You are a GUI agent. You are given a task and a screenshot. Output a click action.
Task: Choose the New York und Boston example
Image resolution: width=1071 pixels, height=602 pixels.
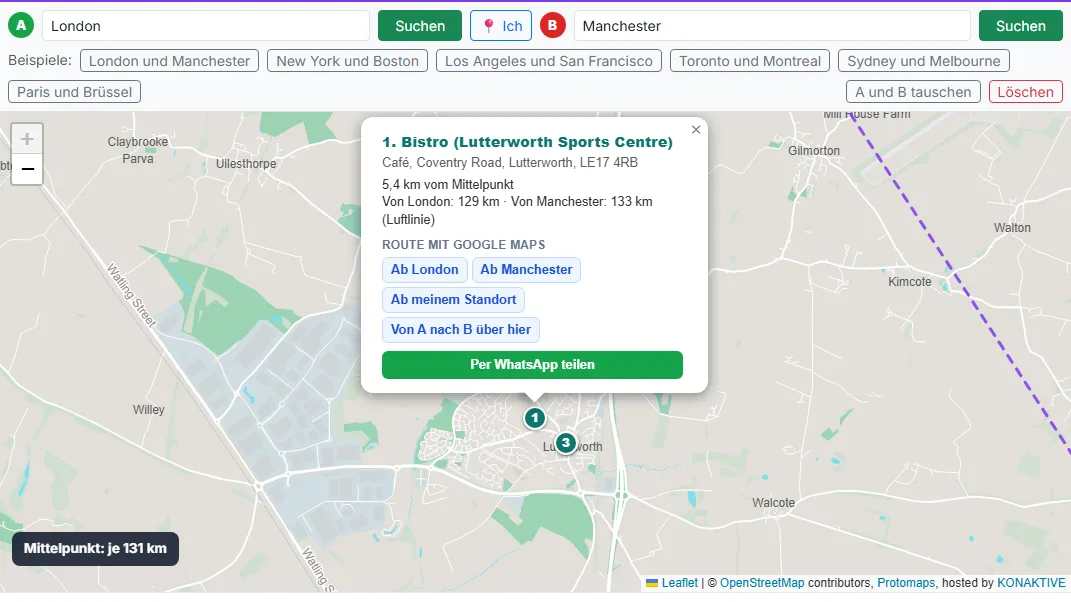(348, 61)
